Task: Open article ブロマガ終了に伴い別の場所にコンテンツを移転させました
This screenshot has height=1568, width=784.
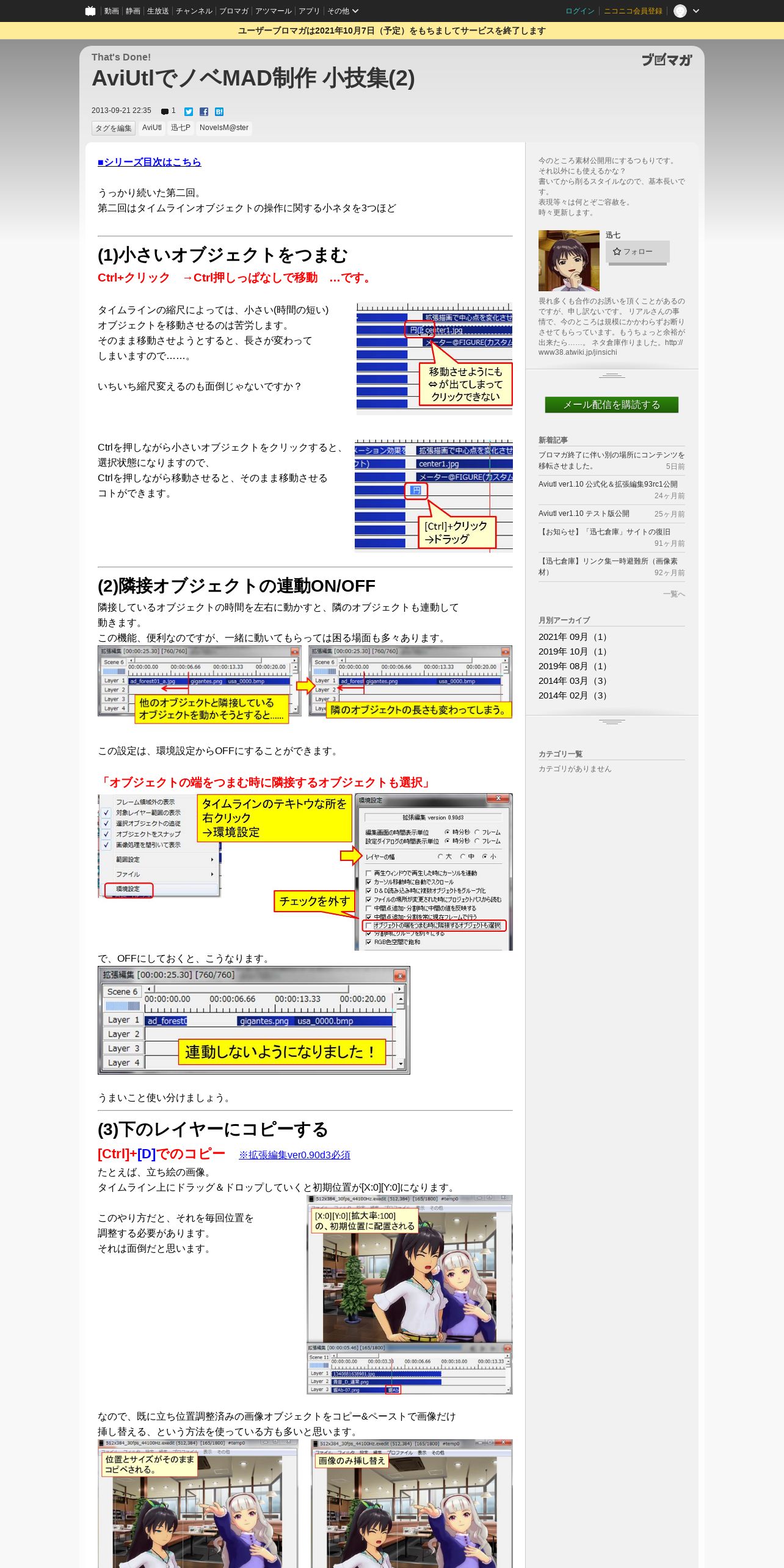Action: [612, 460]
